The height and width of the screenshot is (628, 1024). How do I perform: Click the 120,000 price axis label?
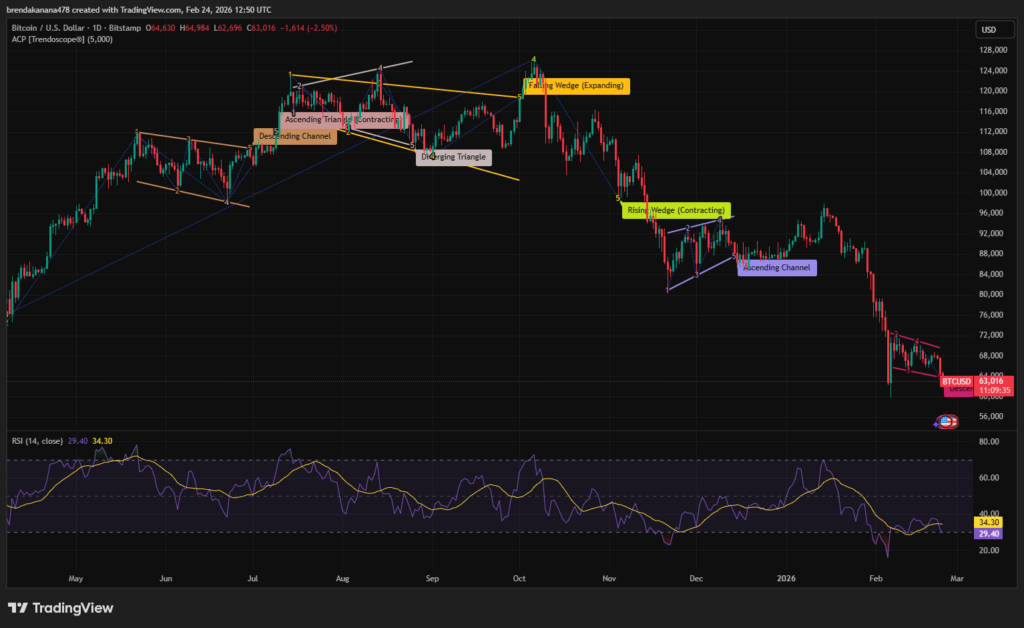(x=993, y=91)
